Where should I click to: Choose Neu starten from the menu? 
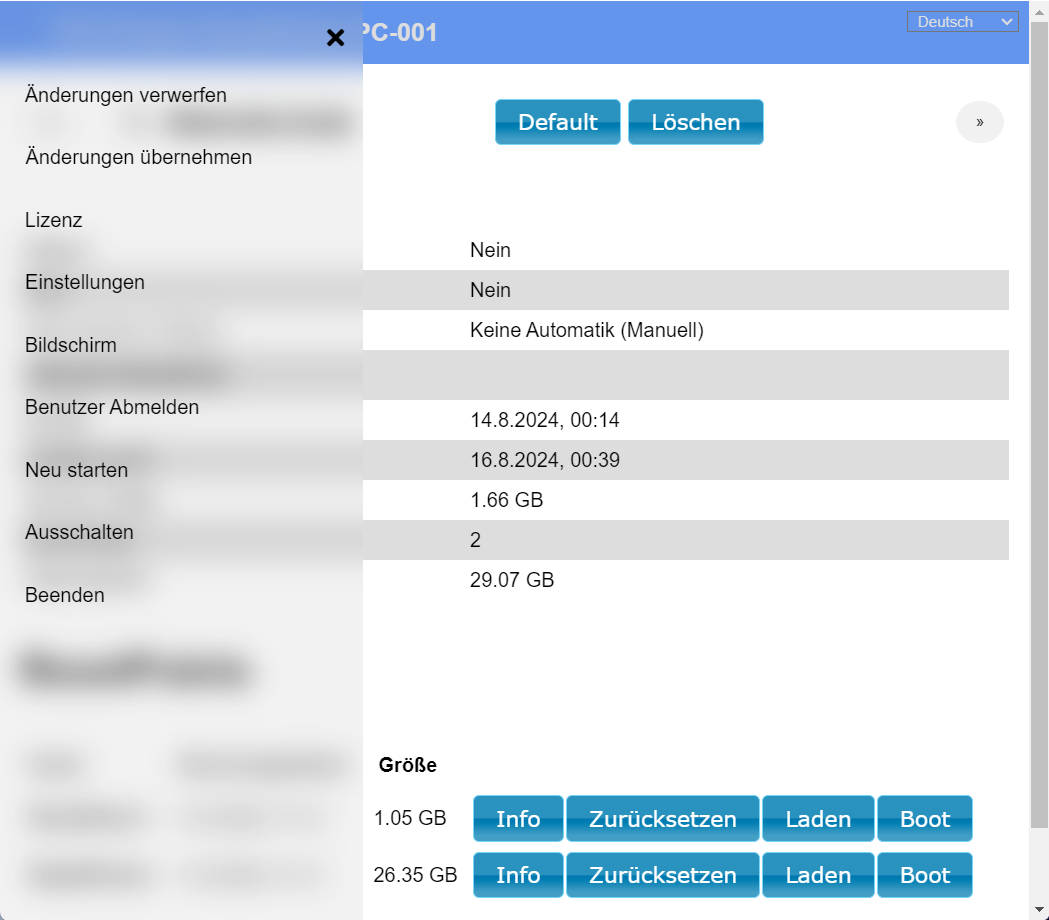77,470
